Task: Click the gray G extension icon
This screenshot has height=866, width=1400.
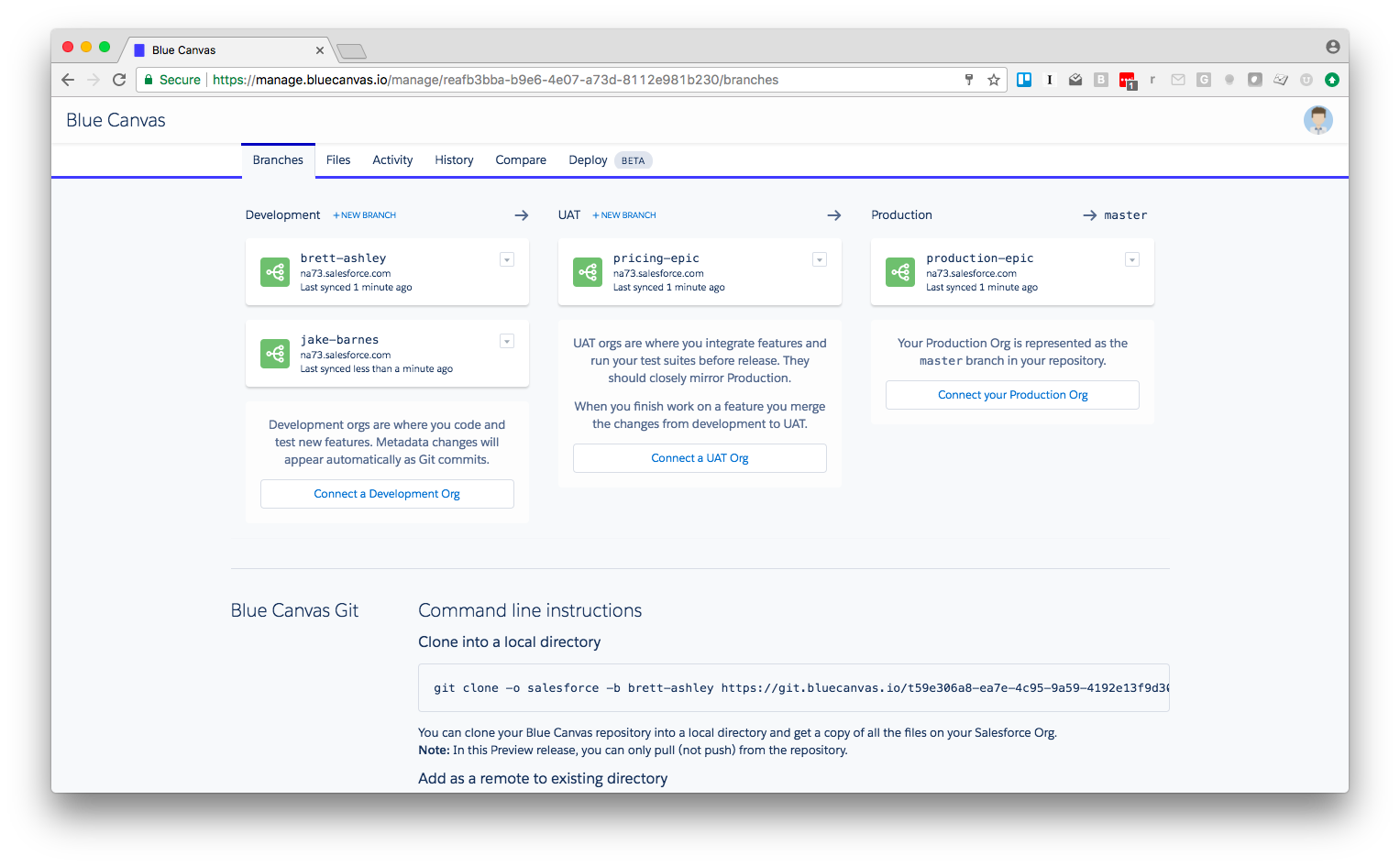Action: coord(1204,80)
